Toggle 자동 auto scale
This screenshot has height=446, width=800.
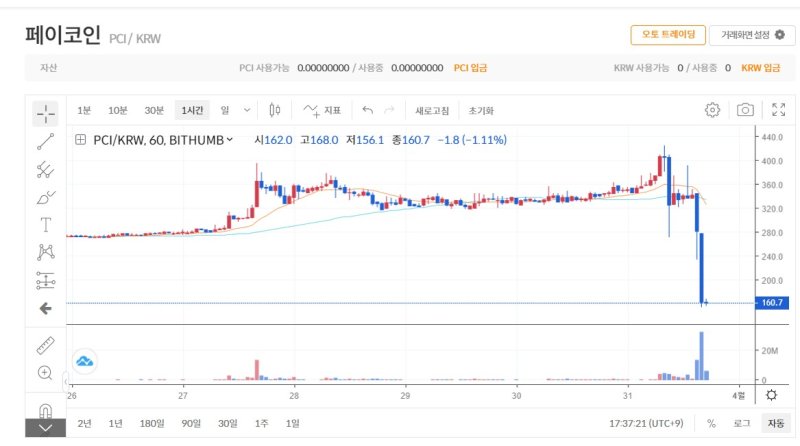click(776, 424)
